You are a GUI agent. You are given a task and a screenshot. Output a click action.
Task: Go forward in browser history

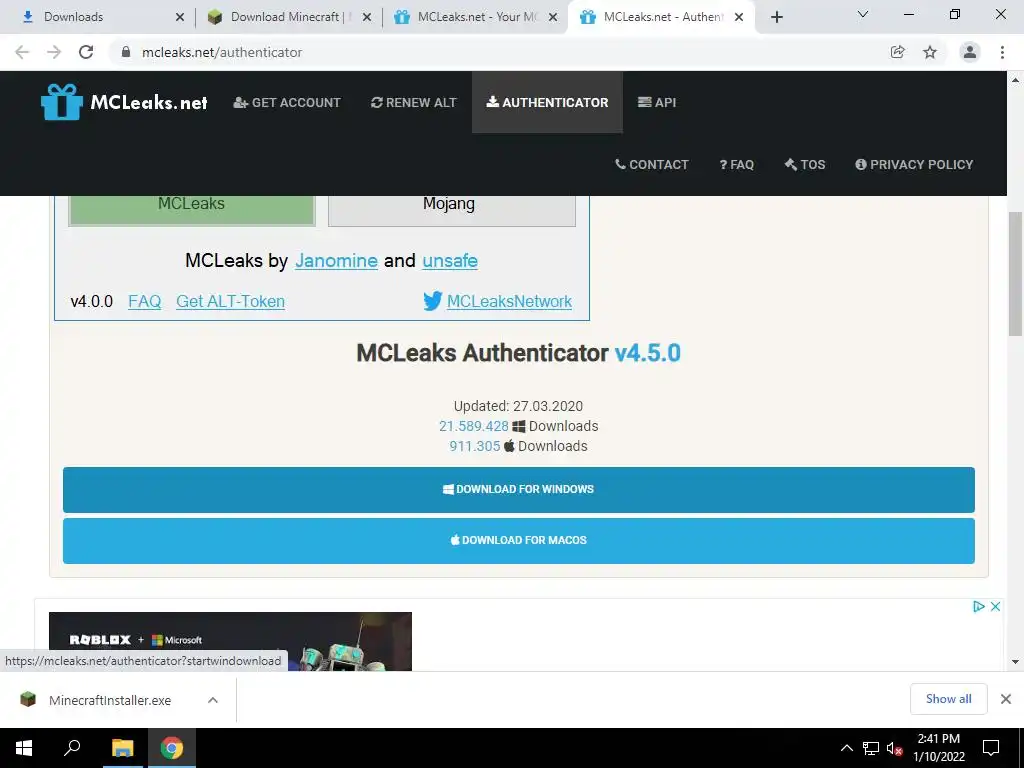pyautogui.click(x=54, y=52)
